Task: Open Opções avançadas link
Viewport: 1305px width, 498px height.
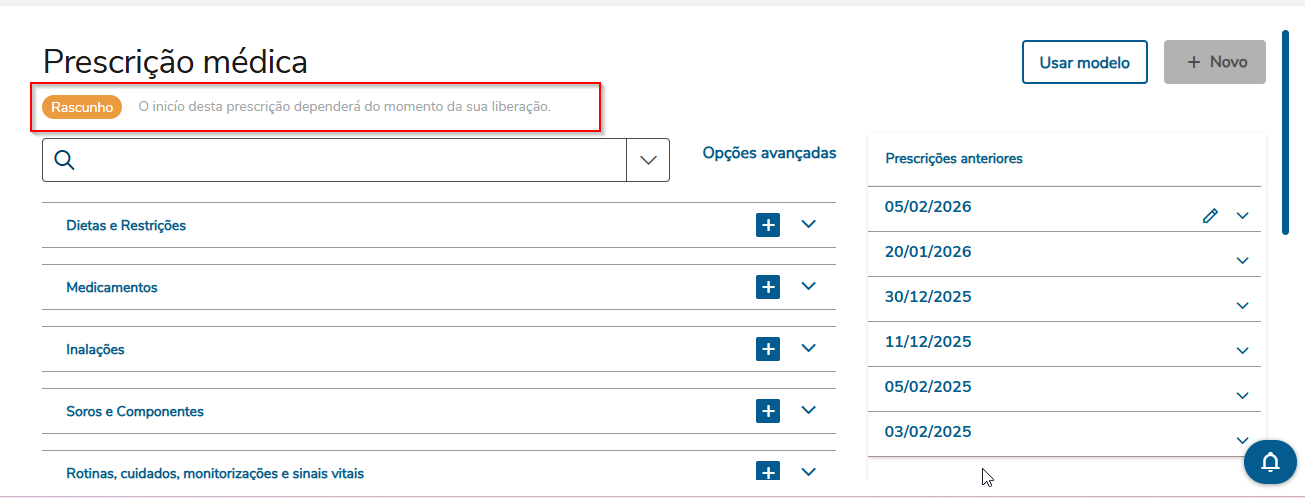Action: [769, 153]
